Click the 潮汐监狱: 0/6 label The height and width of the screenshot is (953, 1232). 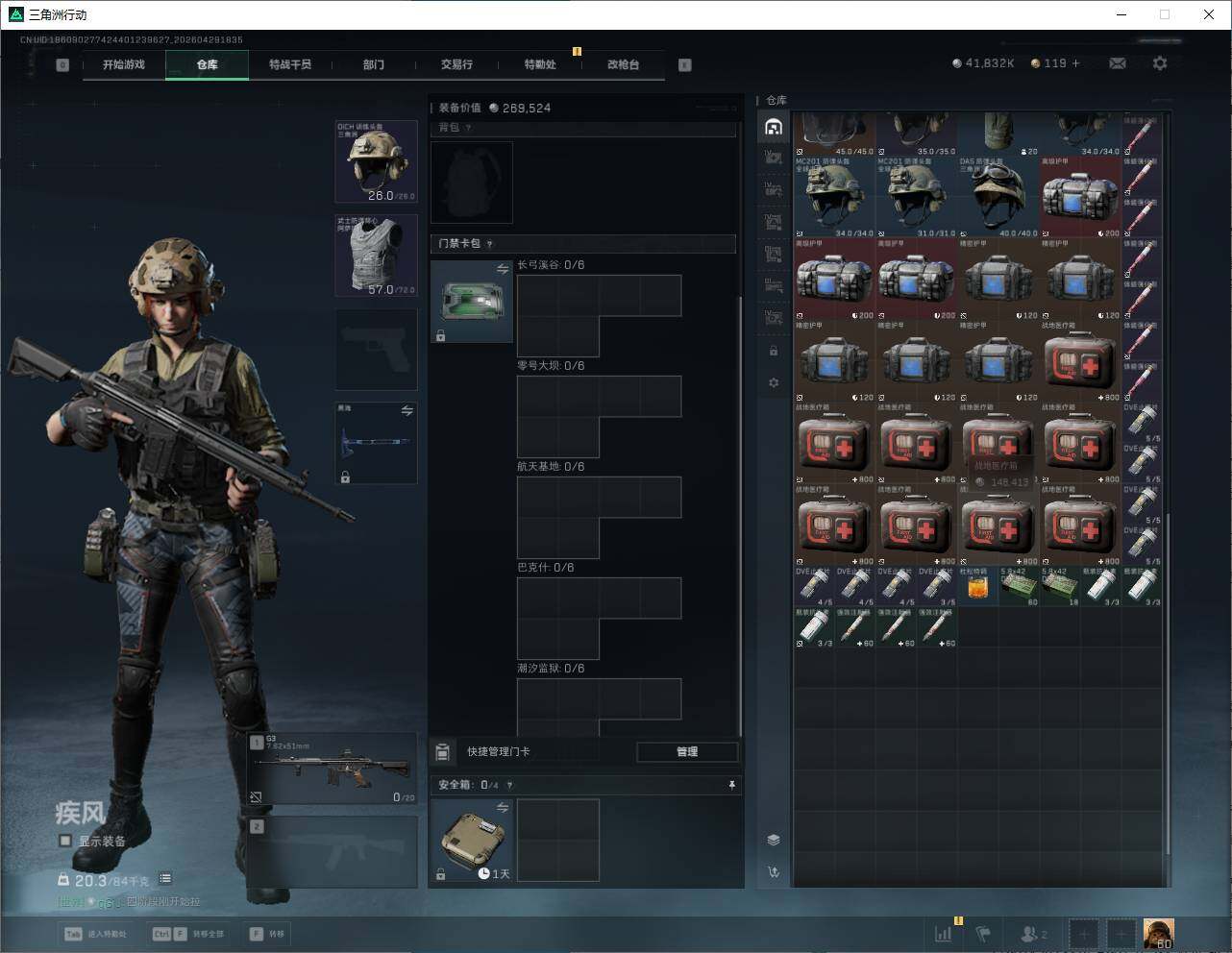(551, 669)
